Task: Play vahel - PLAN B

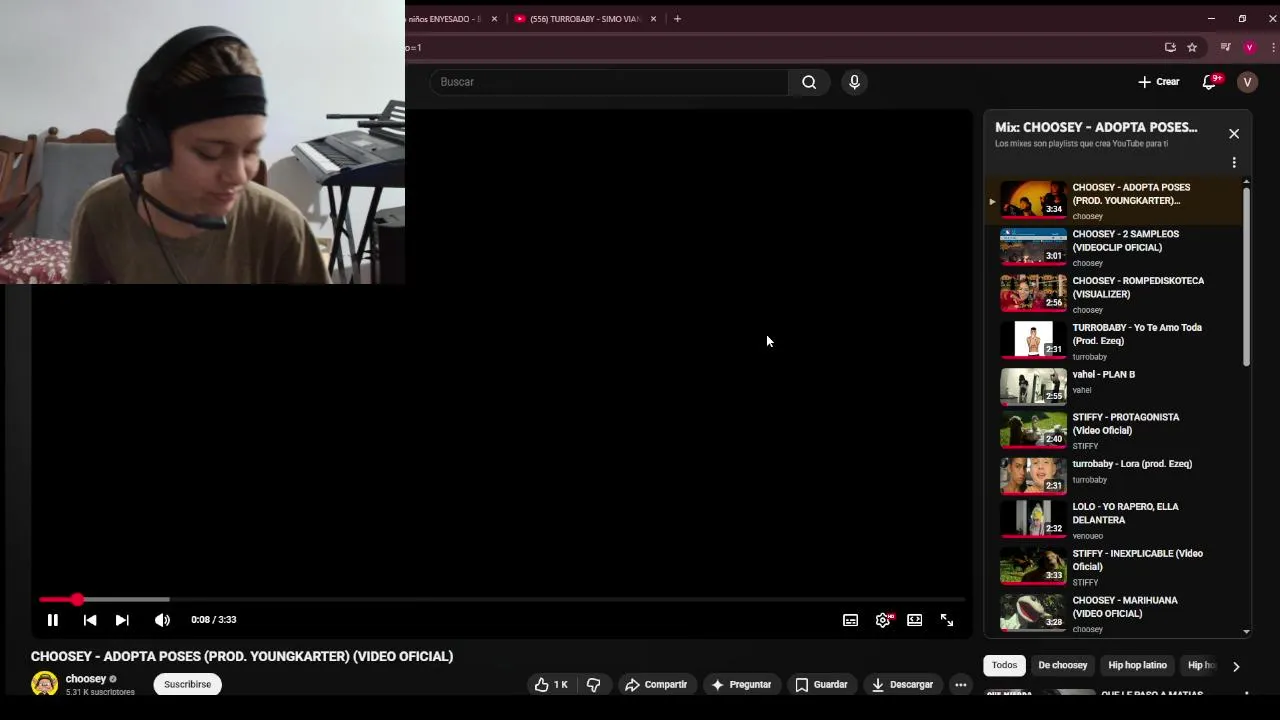Action: pos(1113,385)
